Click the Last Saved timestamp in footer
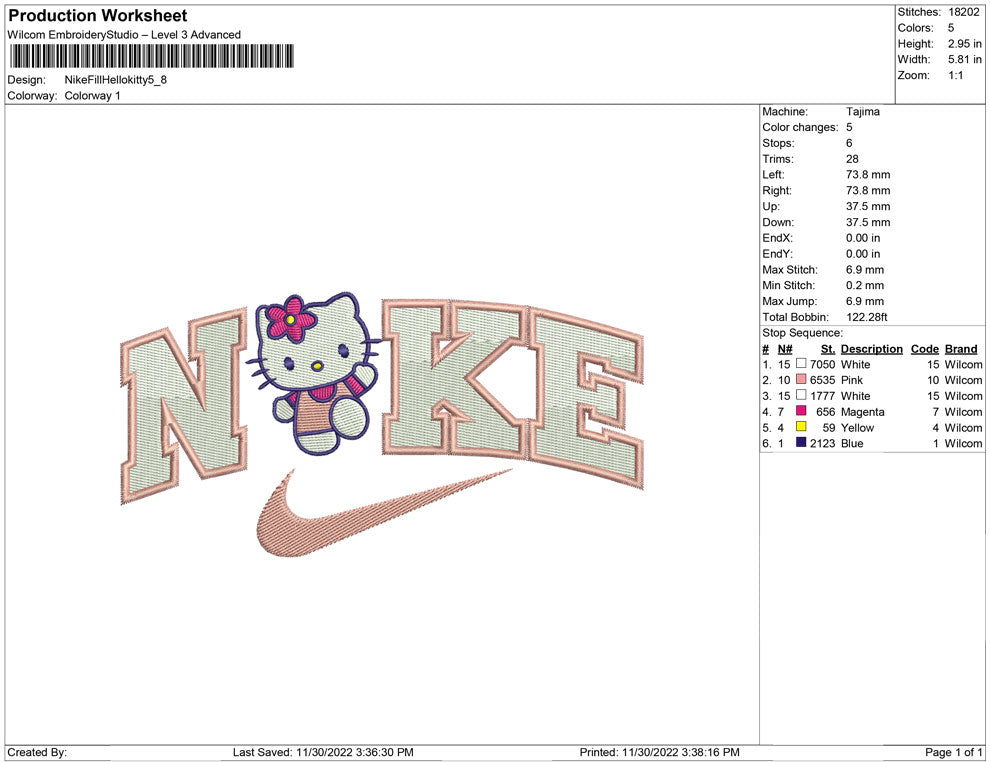 (323, 752)
